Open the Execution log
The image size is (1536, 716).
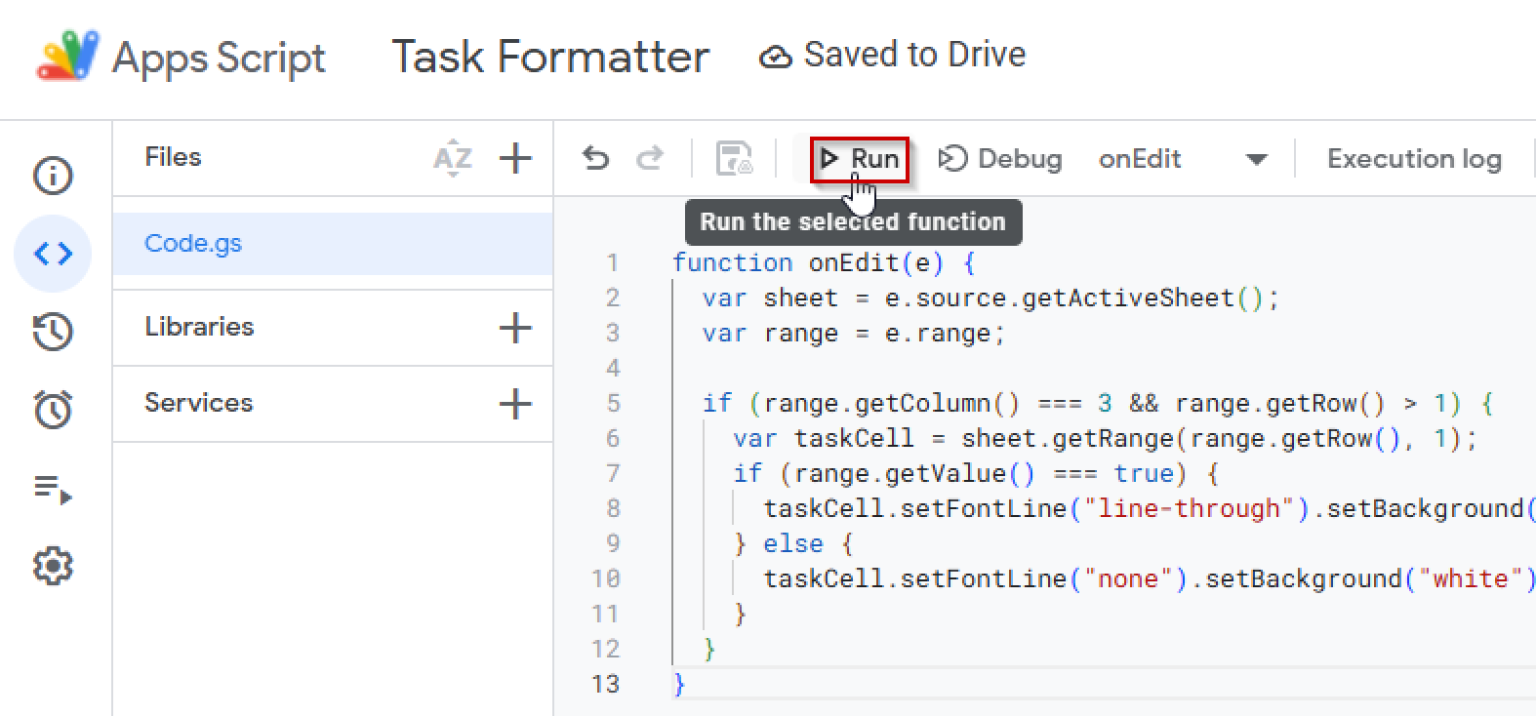click(1413, 159)
